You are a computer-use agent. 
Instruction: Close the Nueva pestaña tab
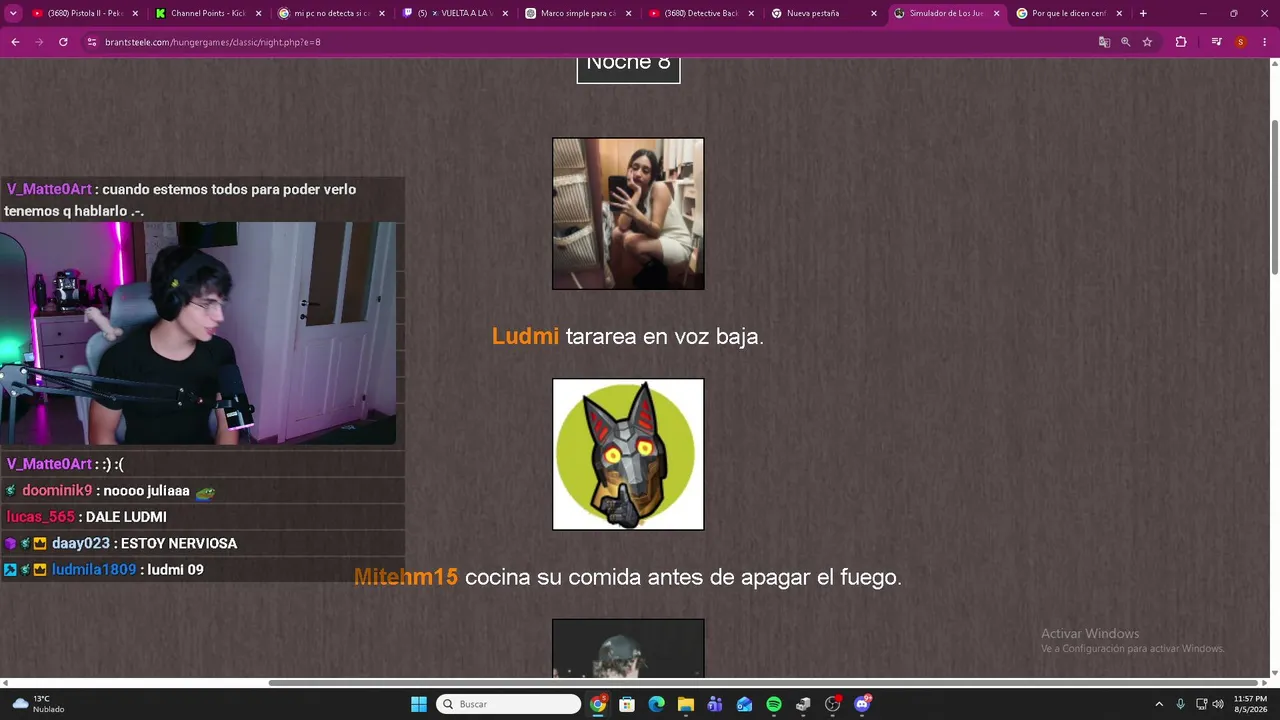tap(873, 13)
